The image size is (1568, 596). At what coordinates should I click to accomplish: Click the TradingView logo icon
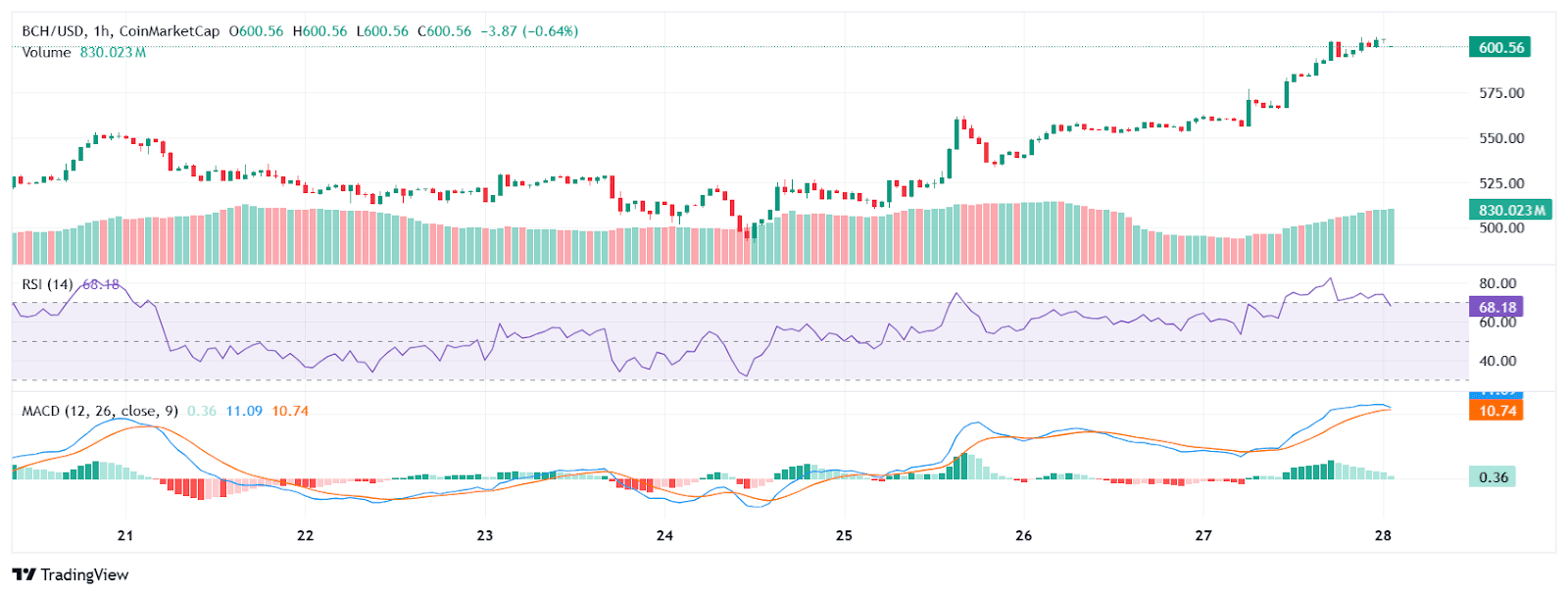click(x=24, y=574)
